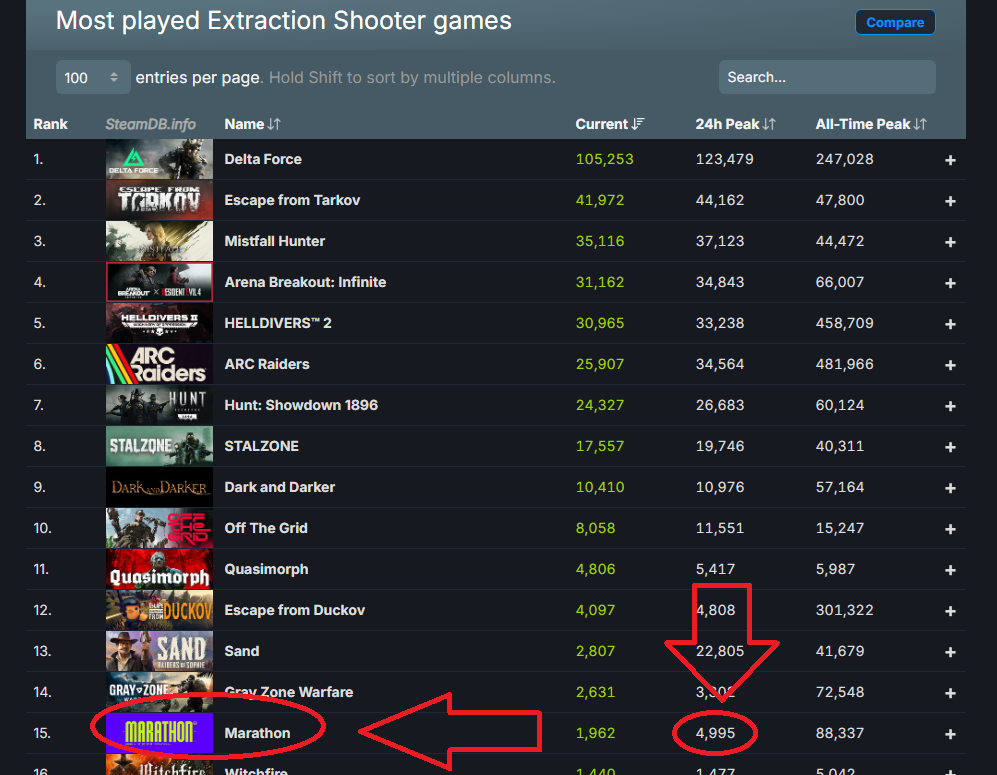Add Off The Grid with plus icon
Viewport: 997px width, 775px height.
pyautogui.click(x=950, y=529)
